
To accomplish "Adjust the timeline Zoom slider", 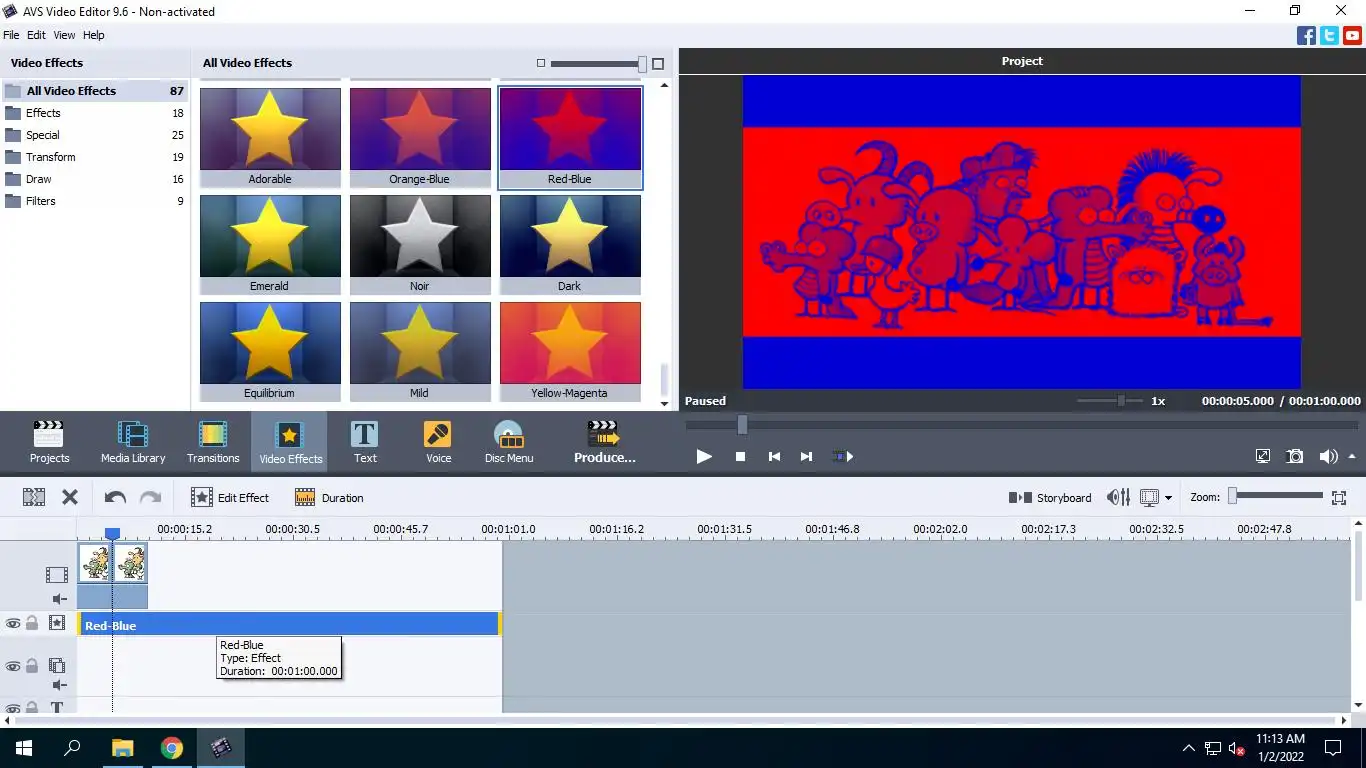I will [x=1277, y=496].
